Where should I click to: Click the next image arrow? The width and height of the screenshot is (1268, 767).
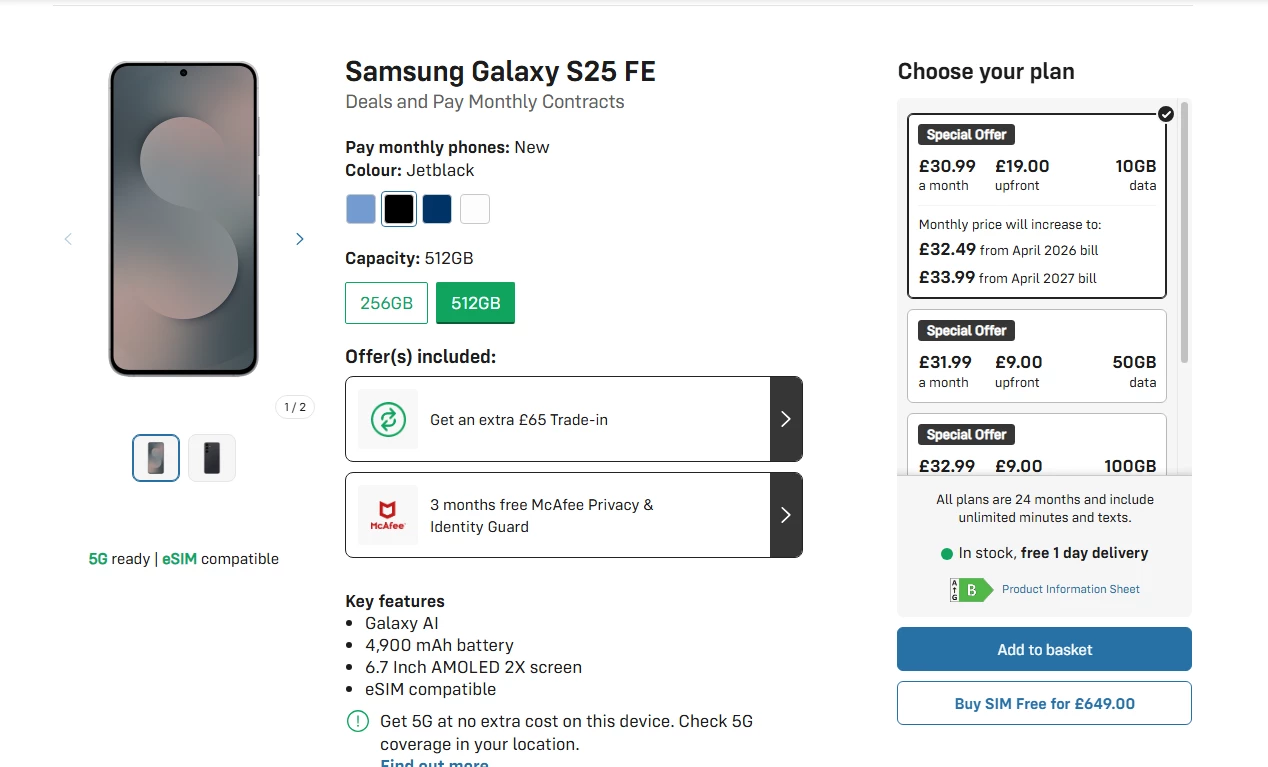(x=299, y=239)
